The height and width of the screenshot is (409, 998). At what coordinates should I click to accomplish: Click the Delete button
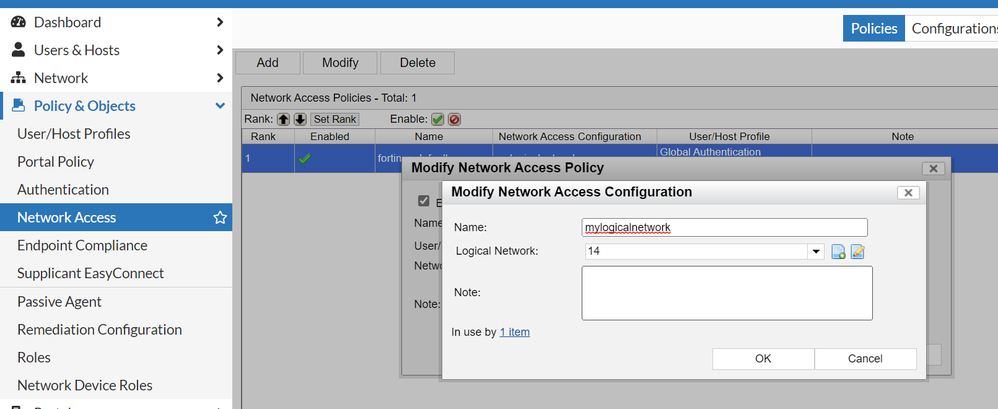click(418, 63)
